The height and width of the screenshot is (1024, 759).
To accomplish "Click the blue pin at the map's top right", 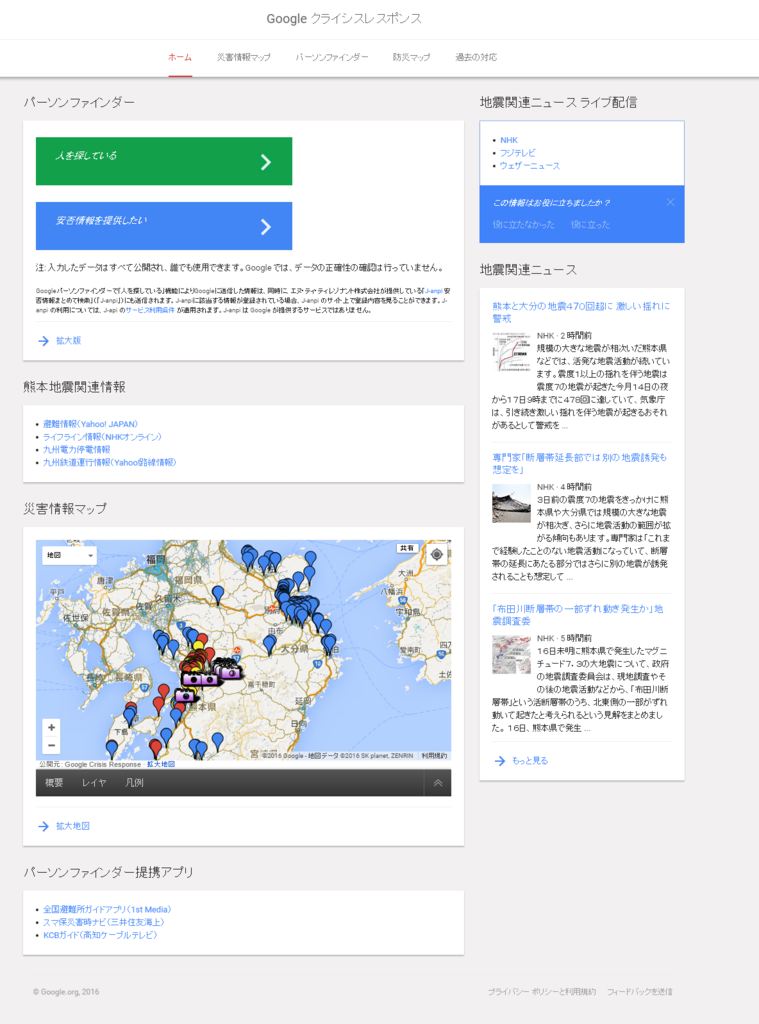I will pos(311,558).
